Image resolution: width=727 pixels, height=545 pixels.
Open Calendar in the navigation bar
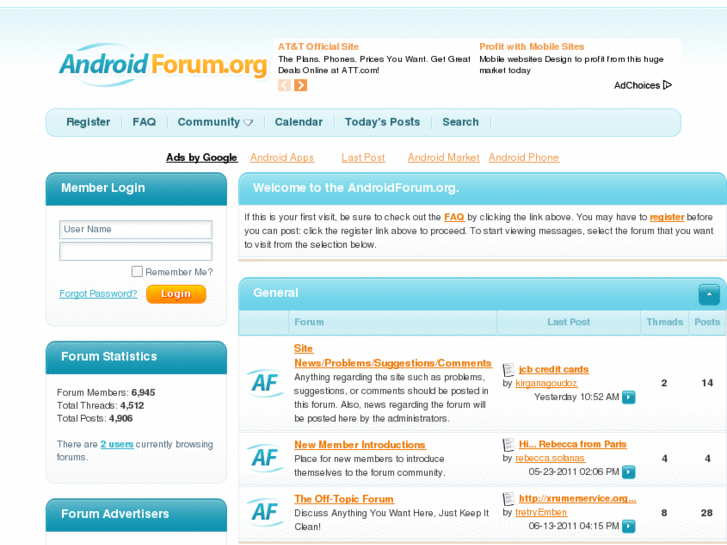pyautogui.click(x=299, y=122)
